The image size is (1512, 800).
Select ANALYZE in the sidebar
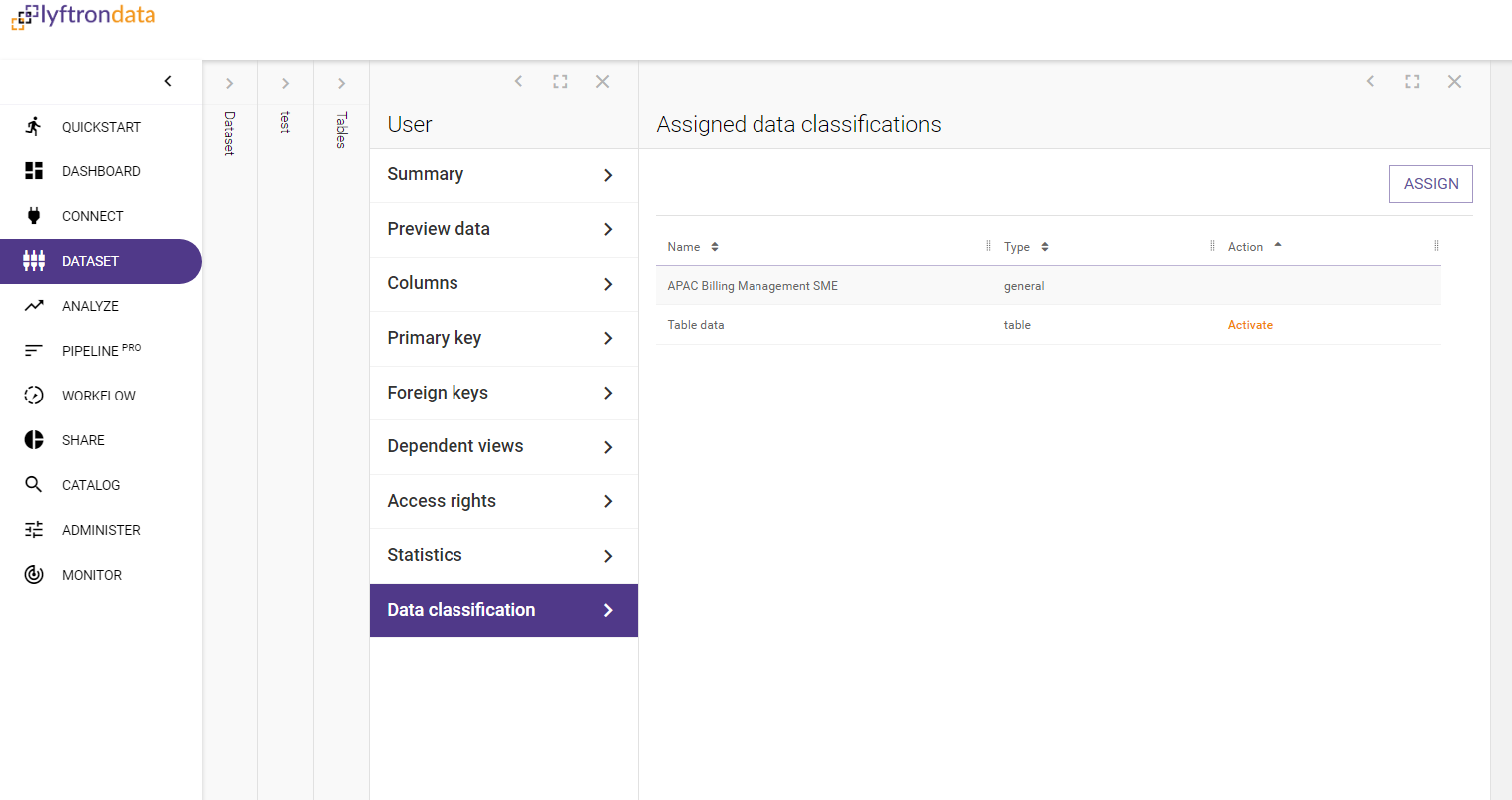(x=90, y=306)
